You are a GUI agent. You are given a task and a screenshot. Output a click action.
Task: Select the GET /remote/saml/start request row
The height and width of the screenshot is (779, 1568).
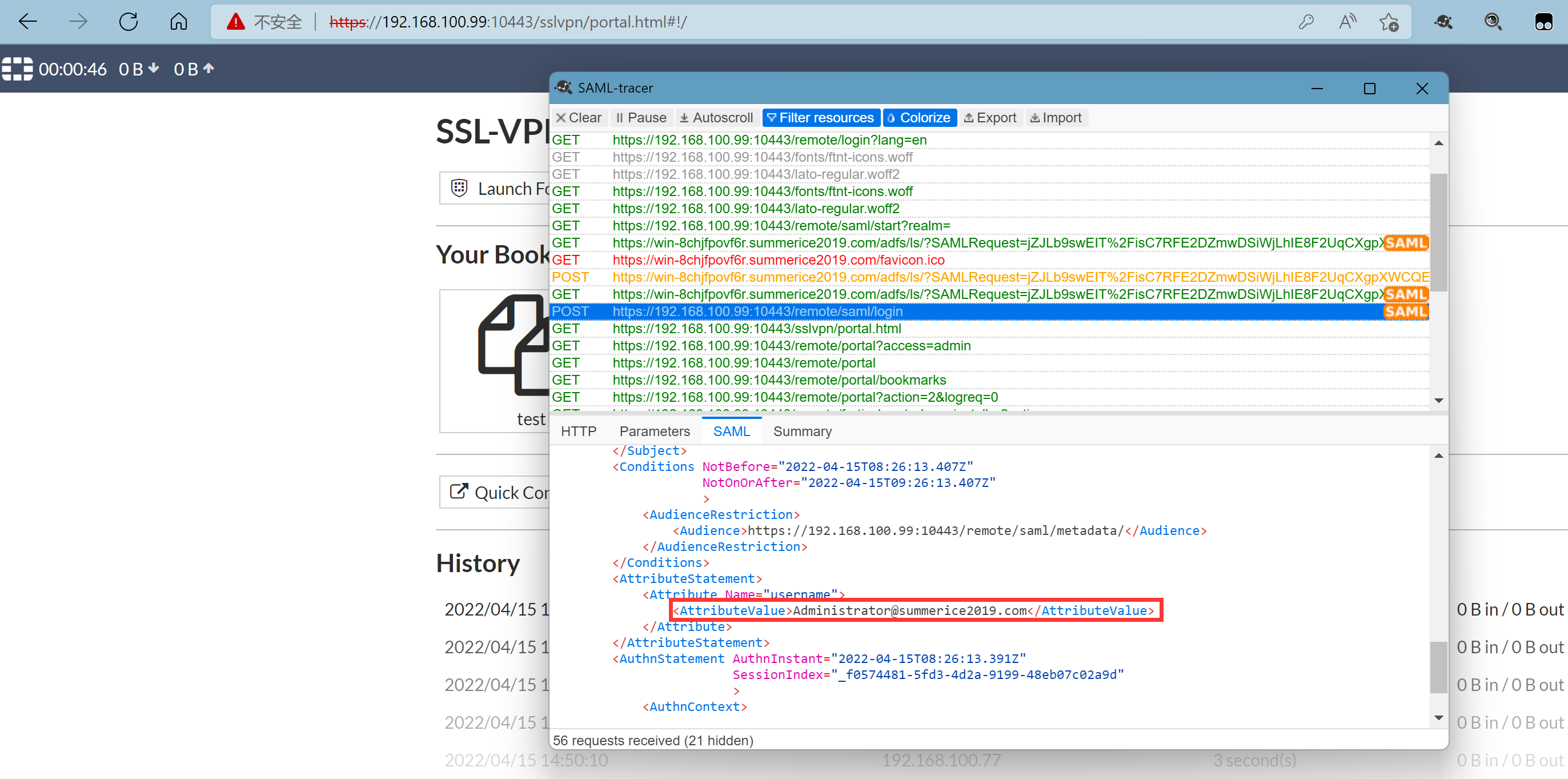(x=780, y=225)
